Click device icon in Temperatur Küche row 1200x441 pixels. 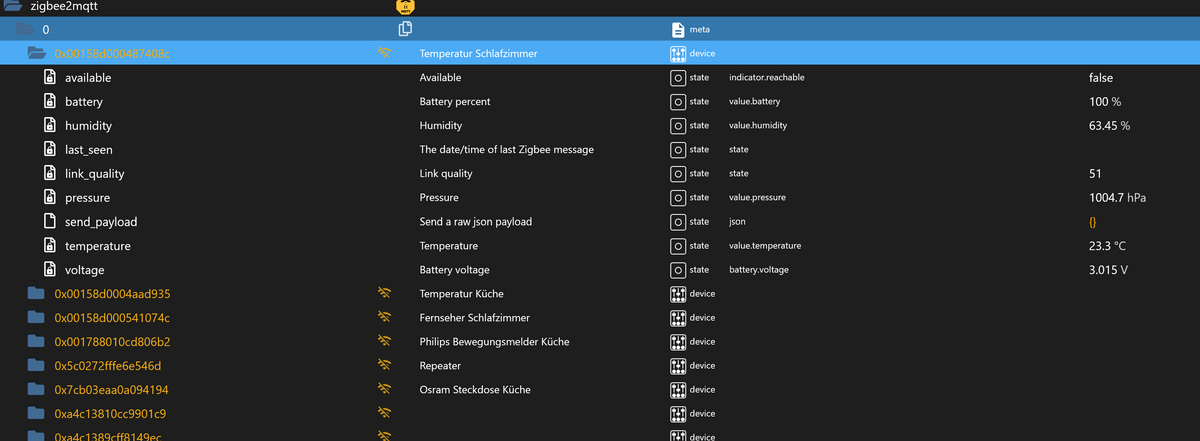pos(678,293)
